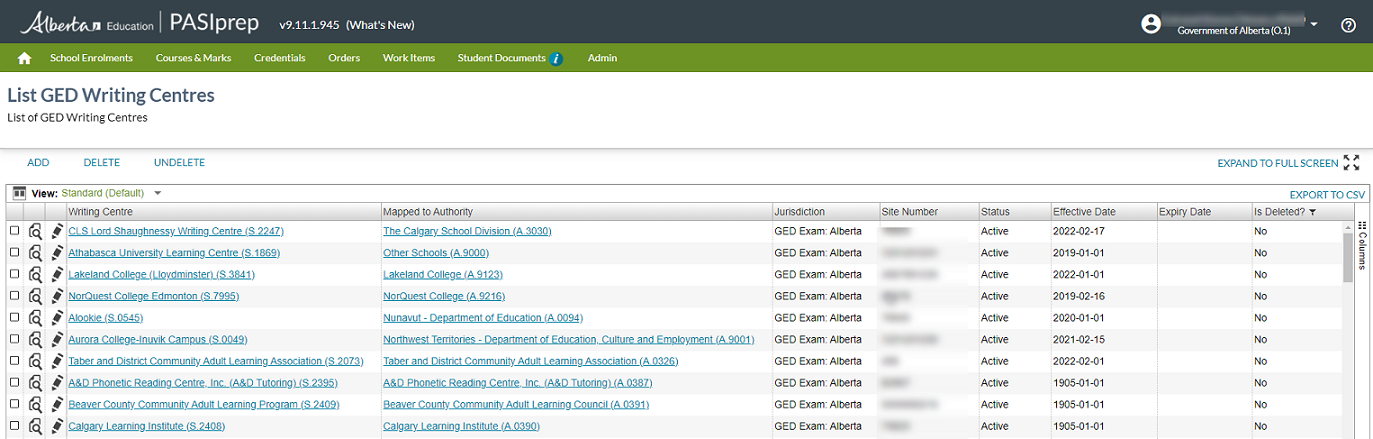Open the Work Items menu

(x=409, y=58)
